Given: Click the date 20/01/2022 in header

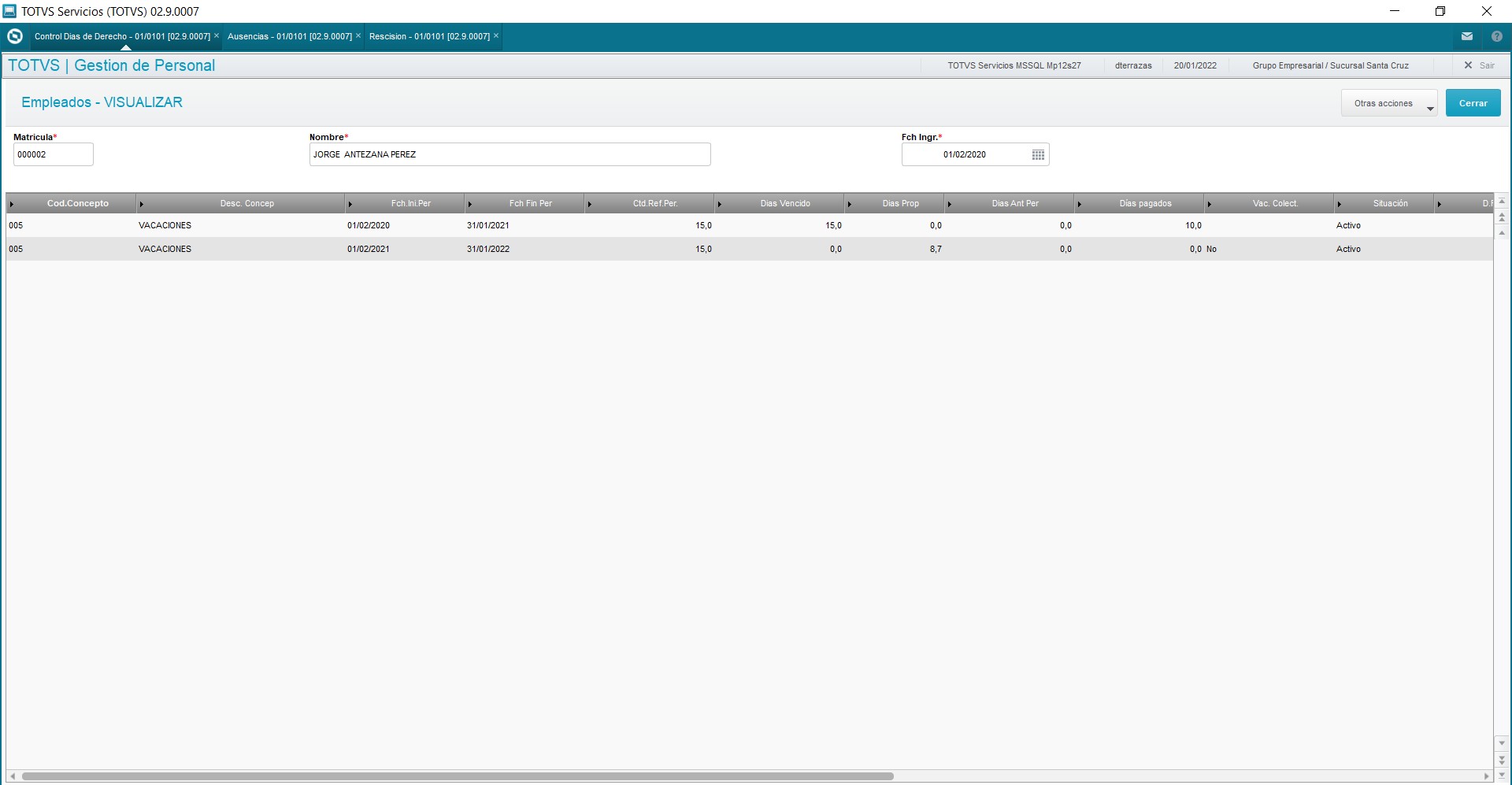Looking at the screenshot, I should 1195,65.
